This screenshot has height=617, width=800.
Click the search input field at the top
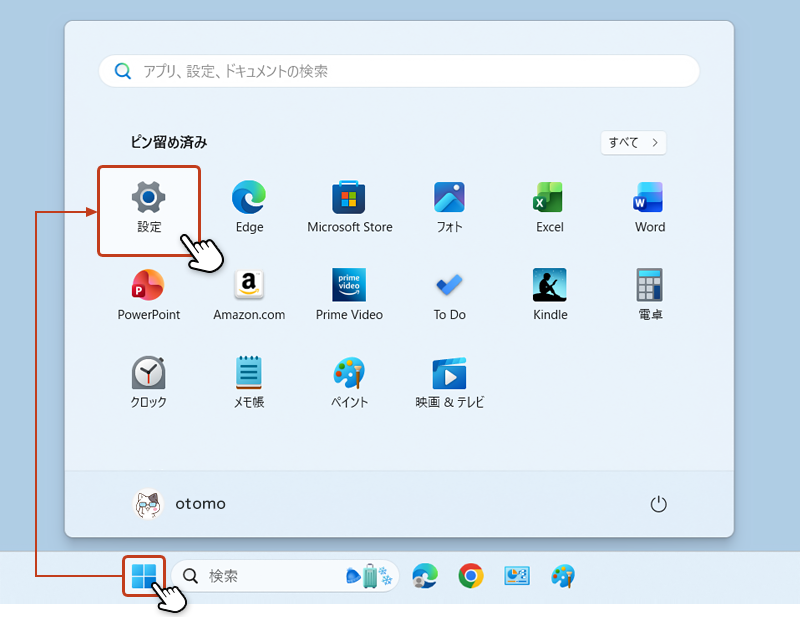coord(398,70)
